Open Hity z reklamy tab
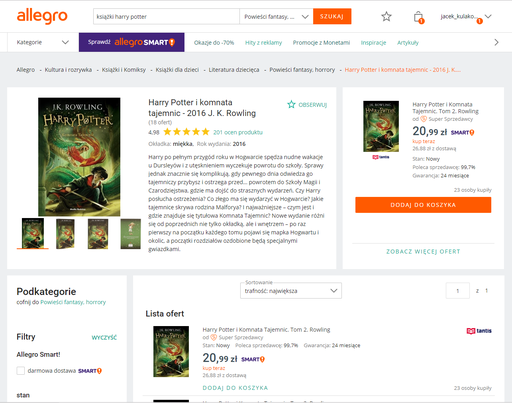 (x=263, y=43)
